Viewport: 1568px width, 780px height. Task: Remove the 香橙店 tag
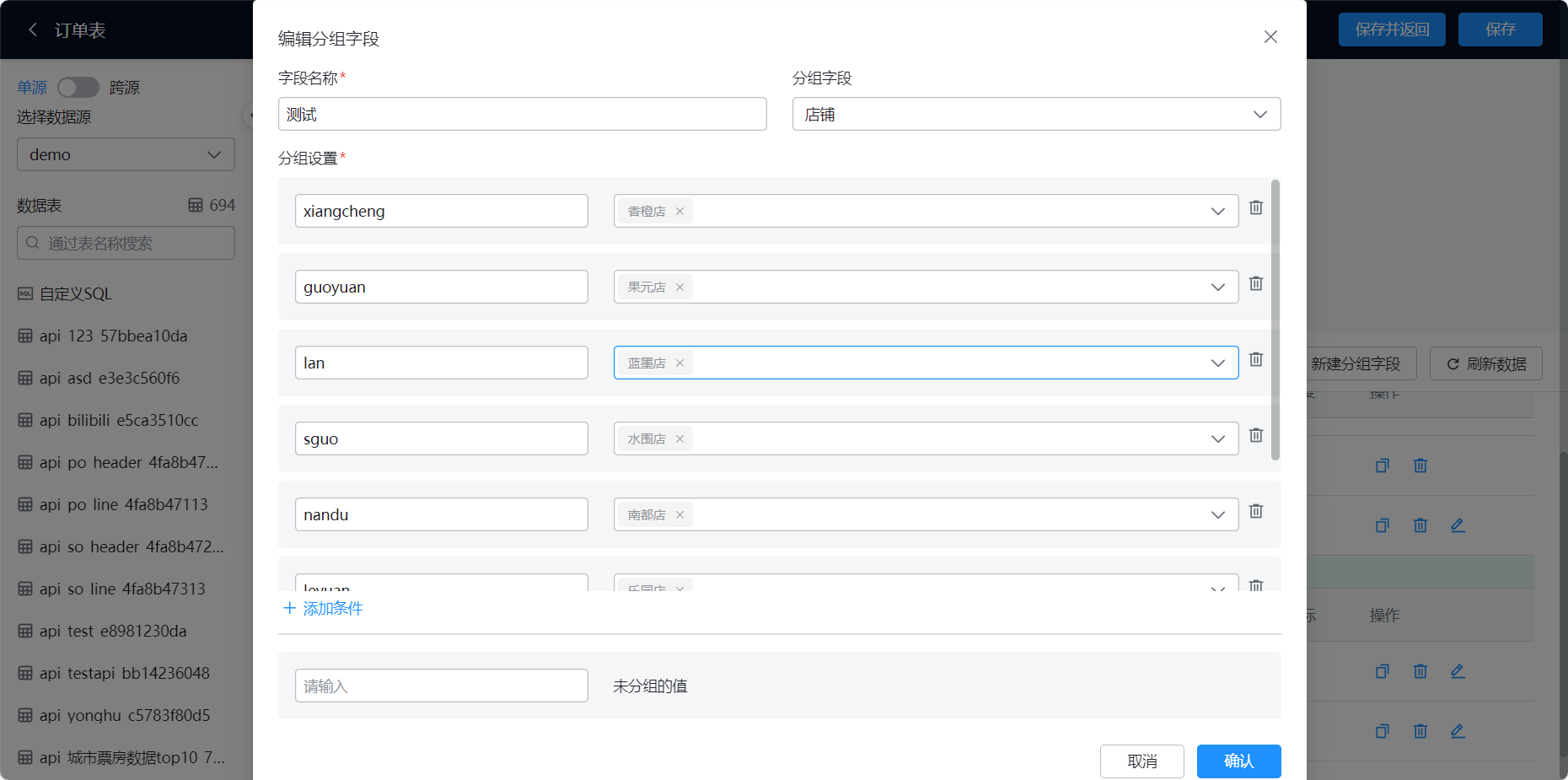[679, 212]
